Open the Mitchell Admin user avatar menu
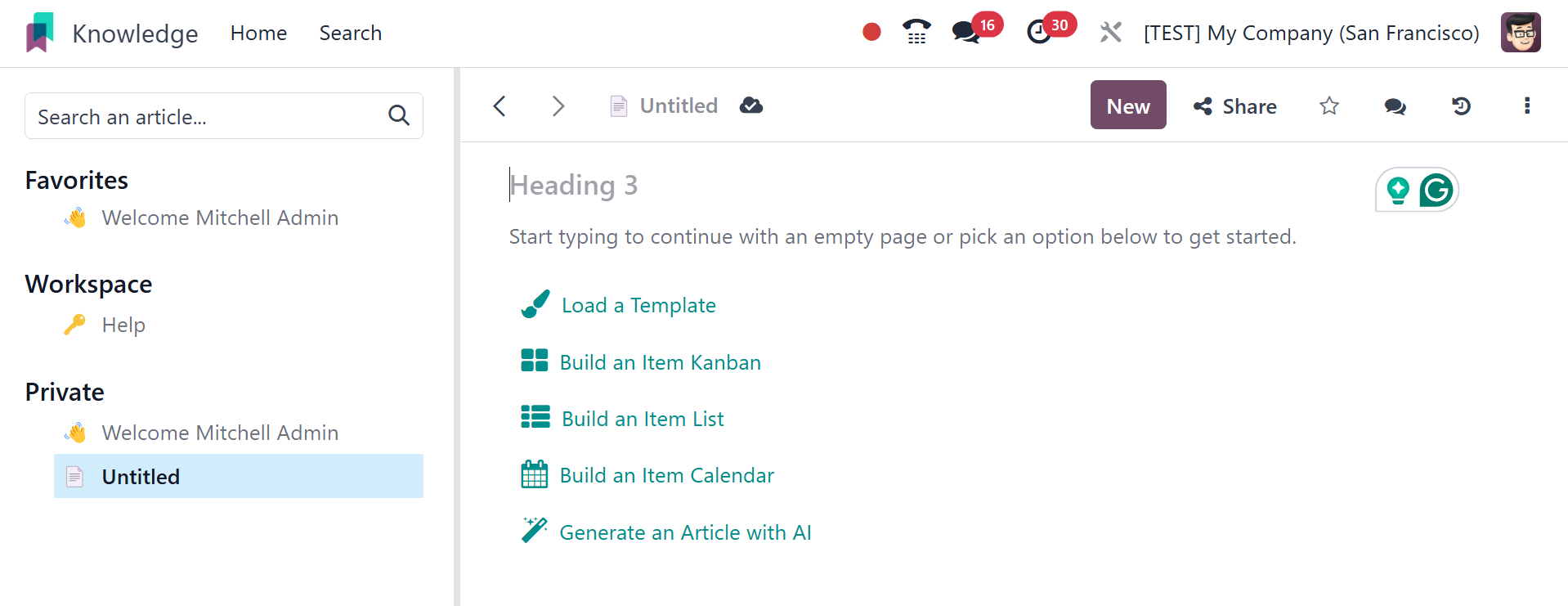1568x606 pixels. [x=1521, y=33]
